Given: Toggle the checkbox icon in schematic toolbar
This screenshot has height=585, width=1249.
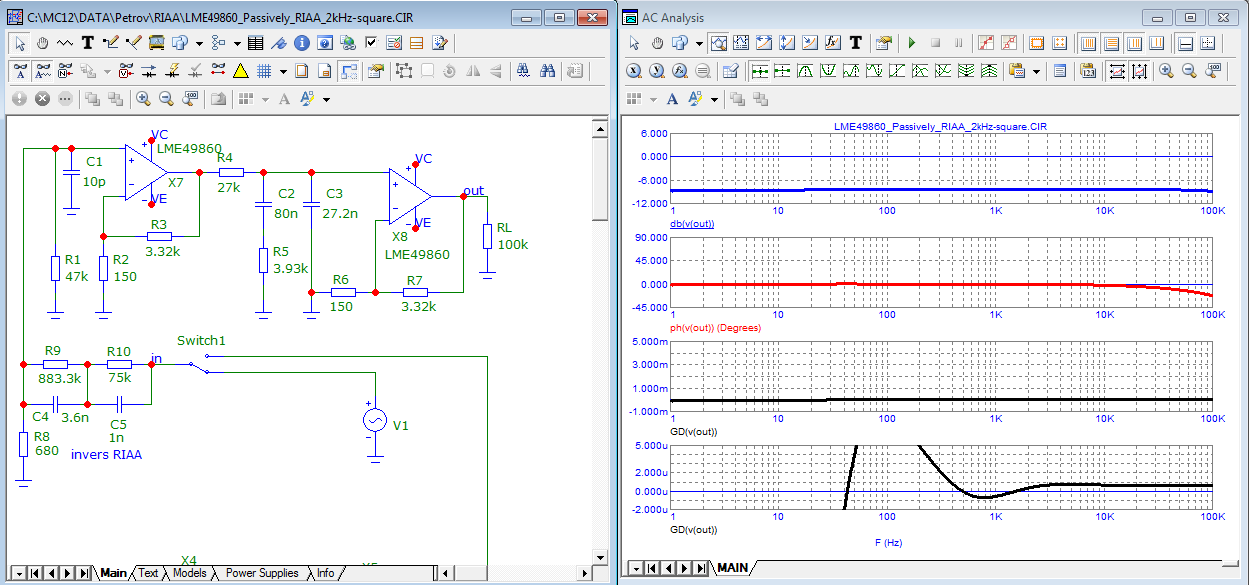Looking at the screenshot, I should point(371,43).
